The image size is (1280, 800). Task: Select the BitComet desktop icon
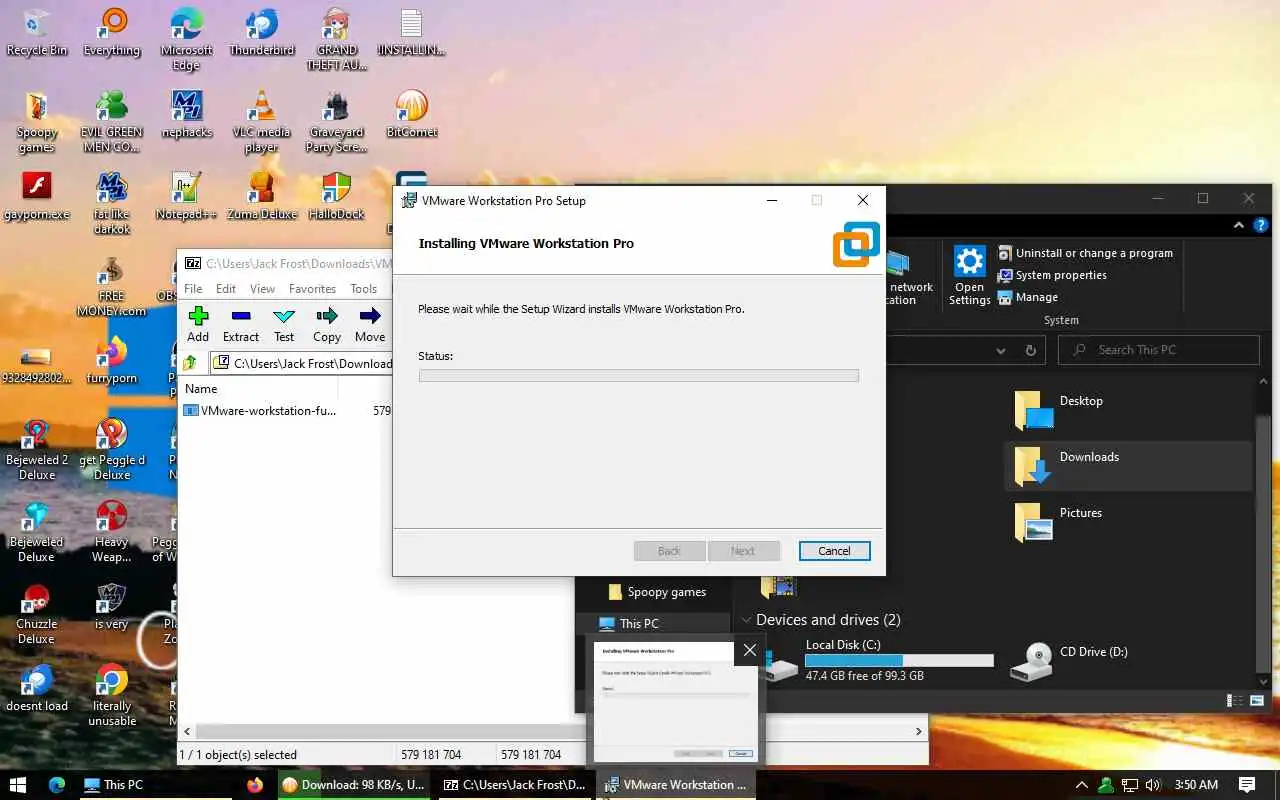[412, 114]
